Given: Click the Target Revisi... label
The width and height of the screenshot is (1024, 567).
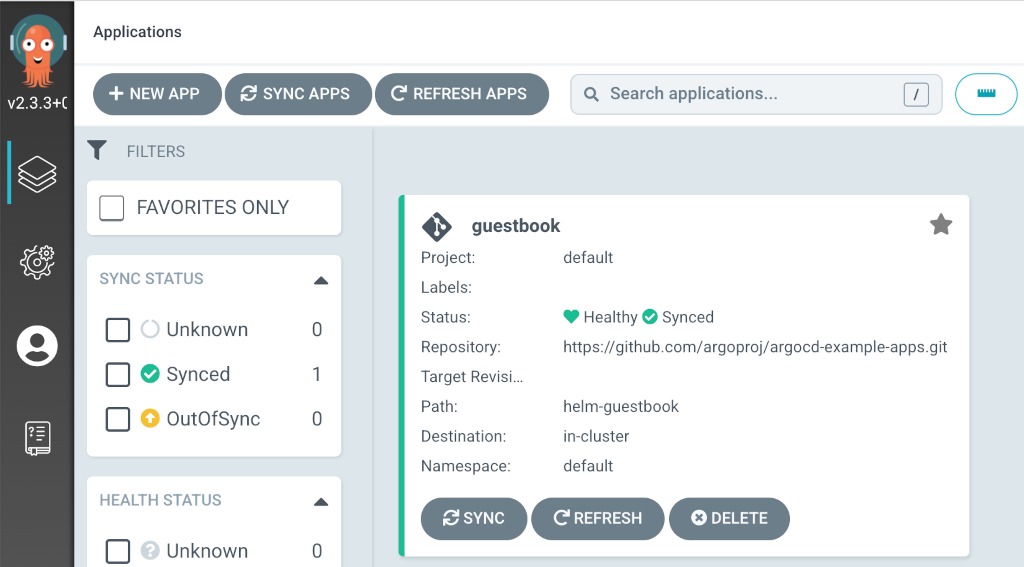Looking at the screenshot, I should pyautogui.click(x=472, y=377).
